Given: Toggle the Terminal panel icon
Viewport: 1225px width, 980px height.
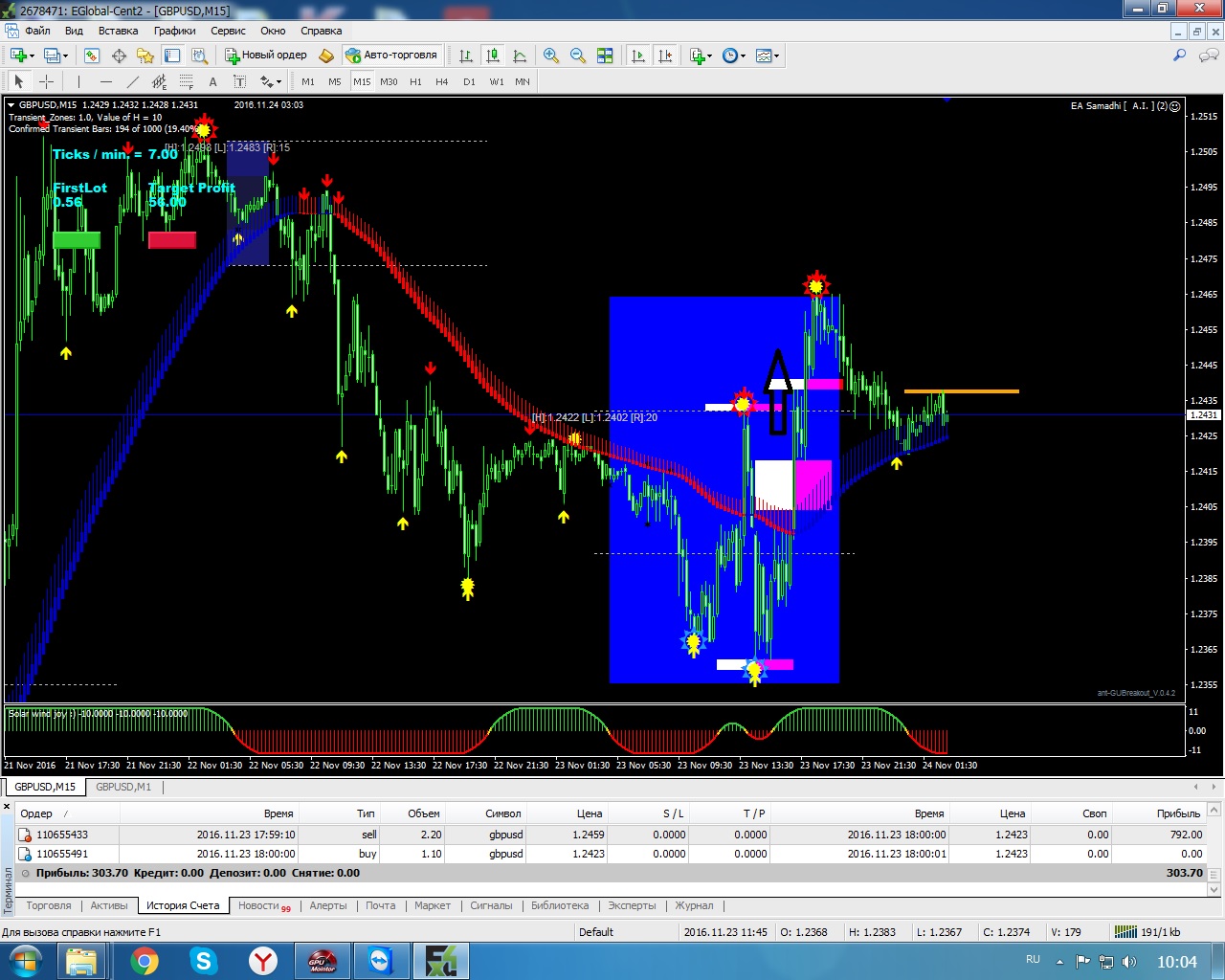Looking at the screenshot, I should [172, 56].
